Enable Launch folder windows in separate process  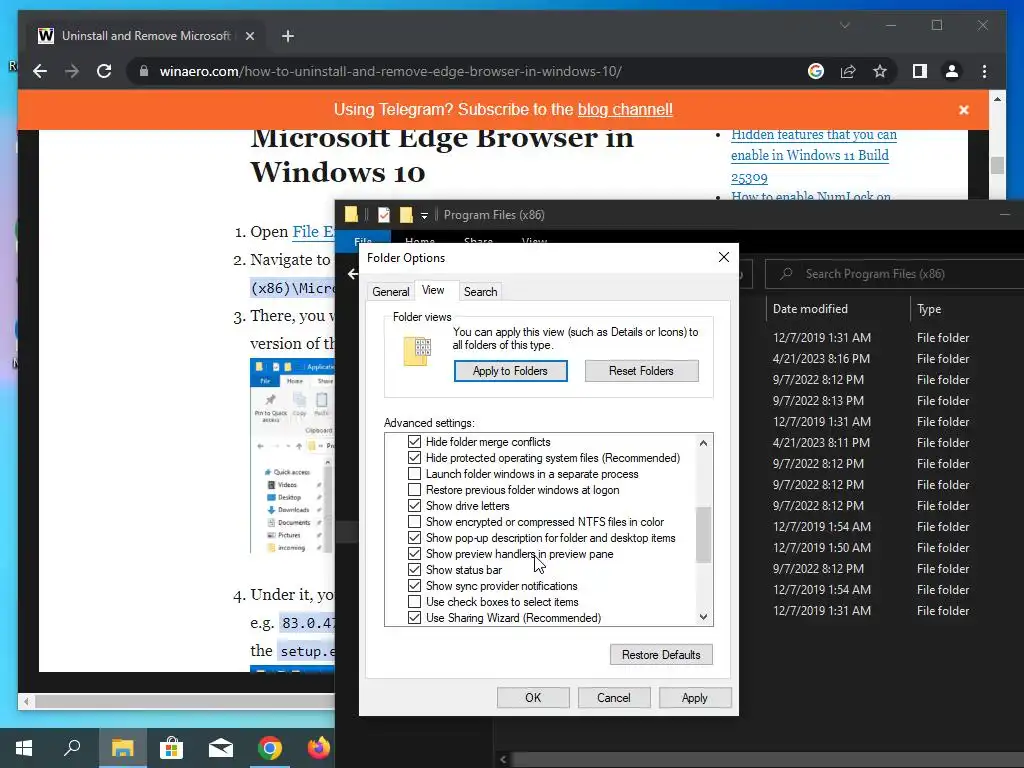(414, 473)
